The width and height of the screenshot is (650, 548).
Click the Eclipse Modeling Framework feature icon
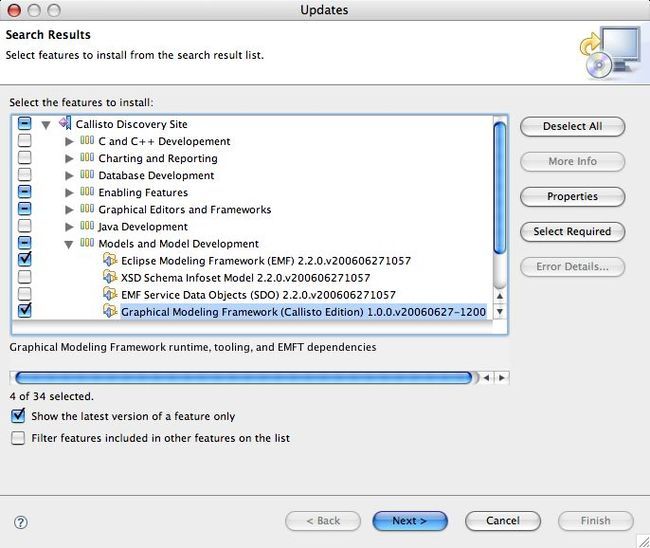(110, 260)
